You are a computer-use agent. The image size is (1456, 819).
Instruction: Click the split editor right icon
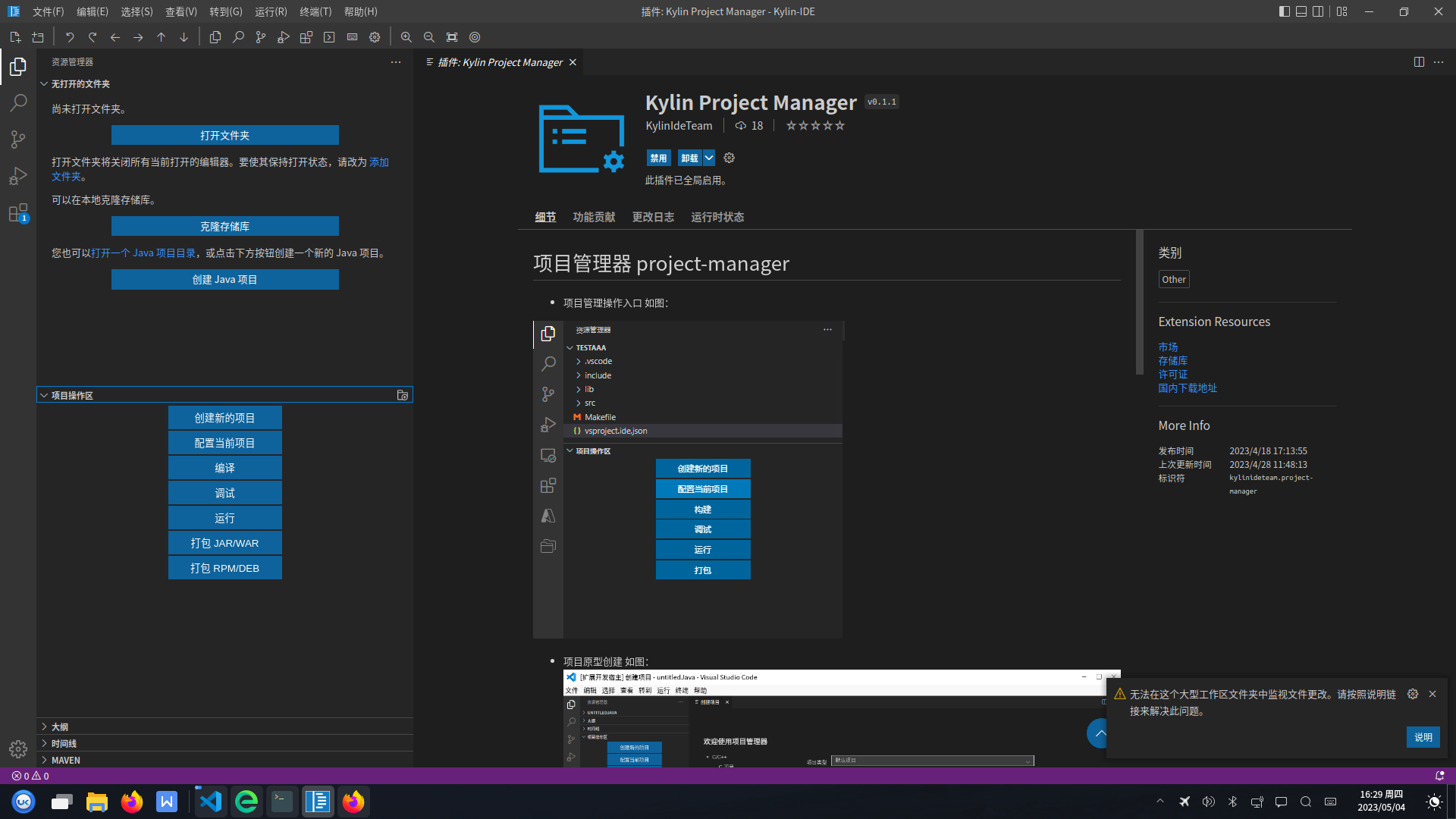[x=1419, y=62]
